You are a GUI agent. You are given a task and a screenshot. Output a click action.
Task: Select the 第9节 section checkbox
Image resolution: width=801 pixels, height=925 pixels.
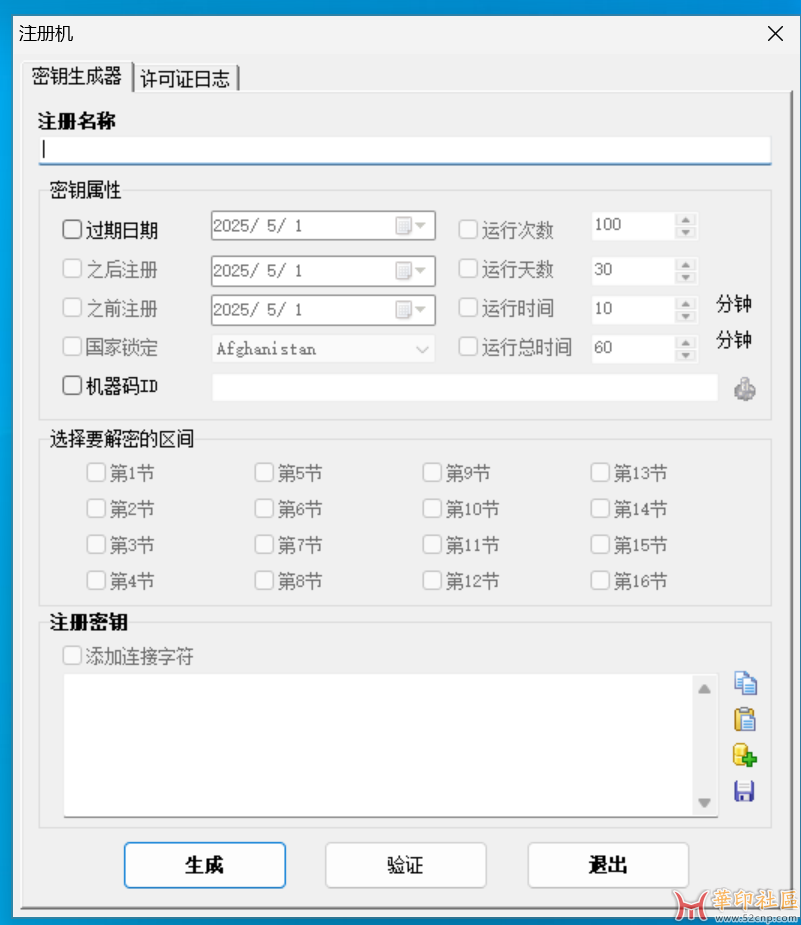(x=432, y=473)
